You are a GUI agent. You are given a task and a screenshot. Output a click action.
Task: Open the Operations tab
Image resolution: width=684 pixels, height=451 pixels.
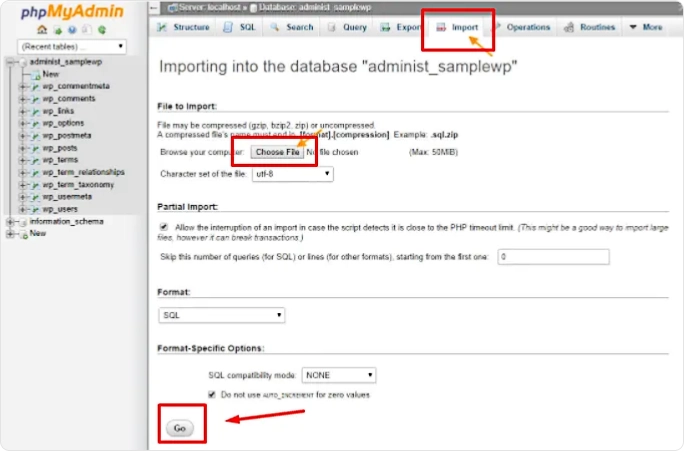click(x=521, y=27)
